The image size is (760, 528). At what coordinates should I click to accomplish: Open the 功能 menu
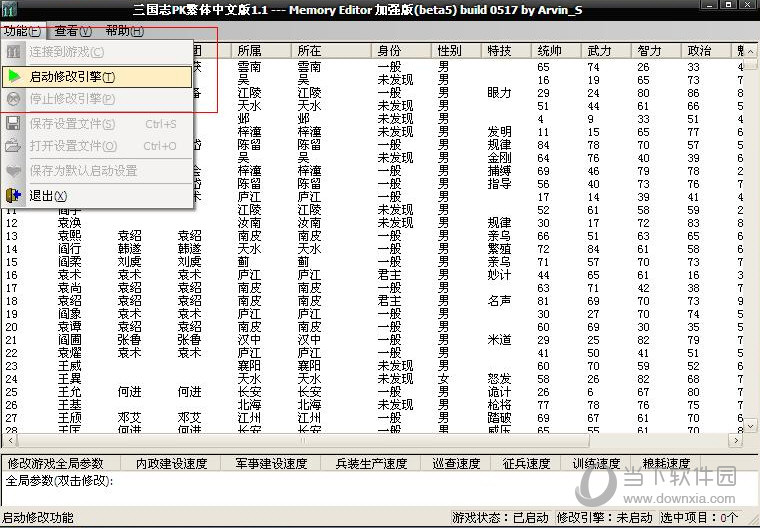coord(22,31)
